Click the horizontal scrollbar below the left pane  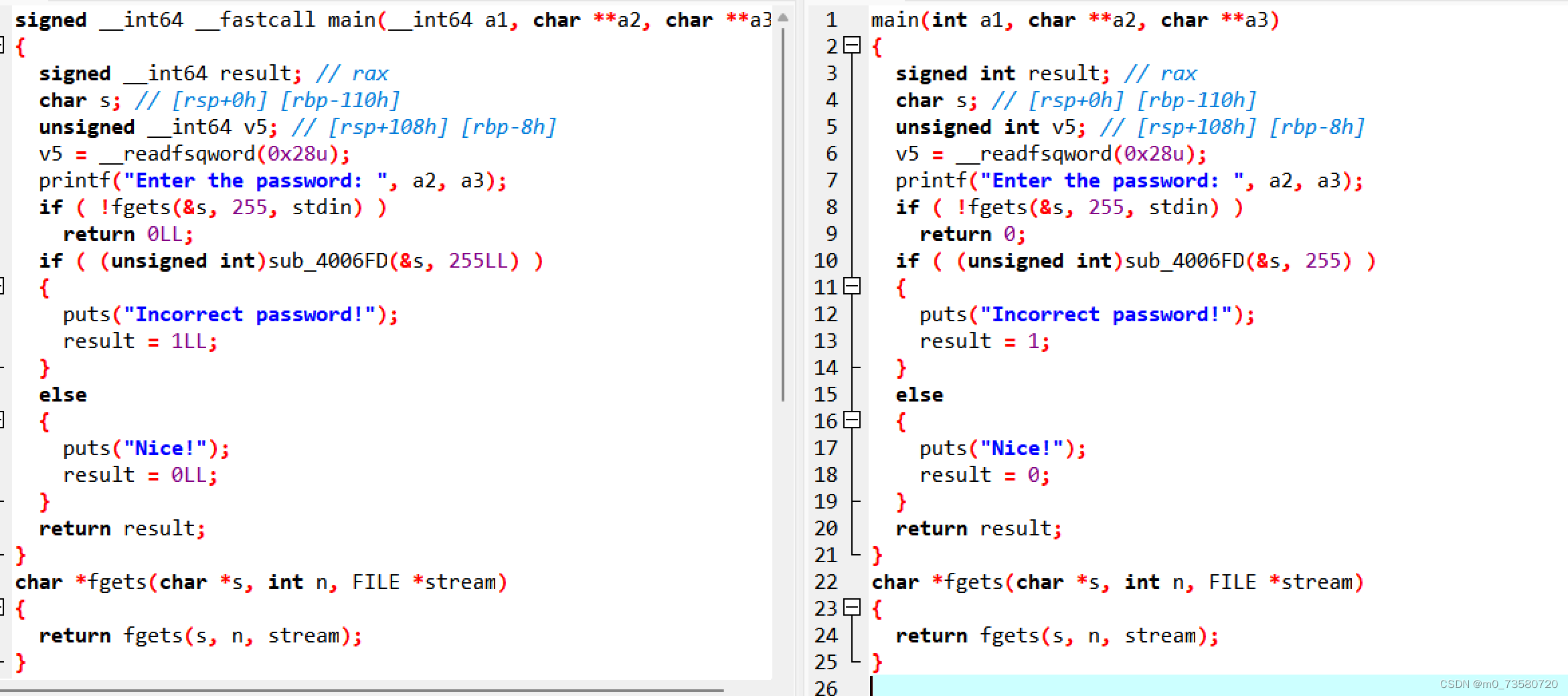point(361,690)
